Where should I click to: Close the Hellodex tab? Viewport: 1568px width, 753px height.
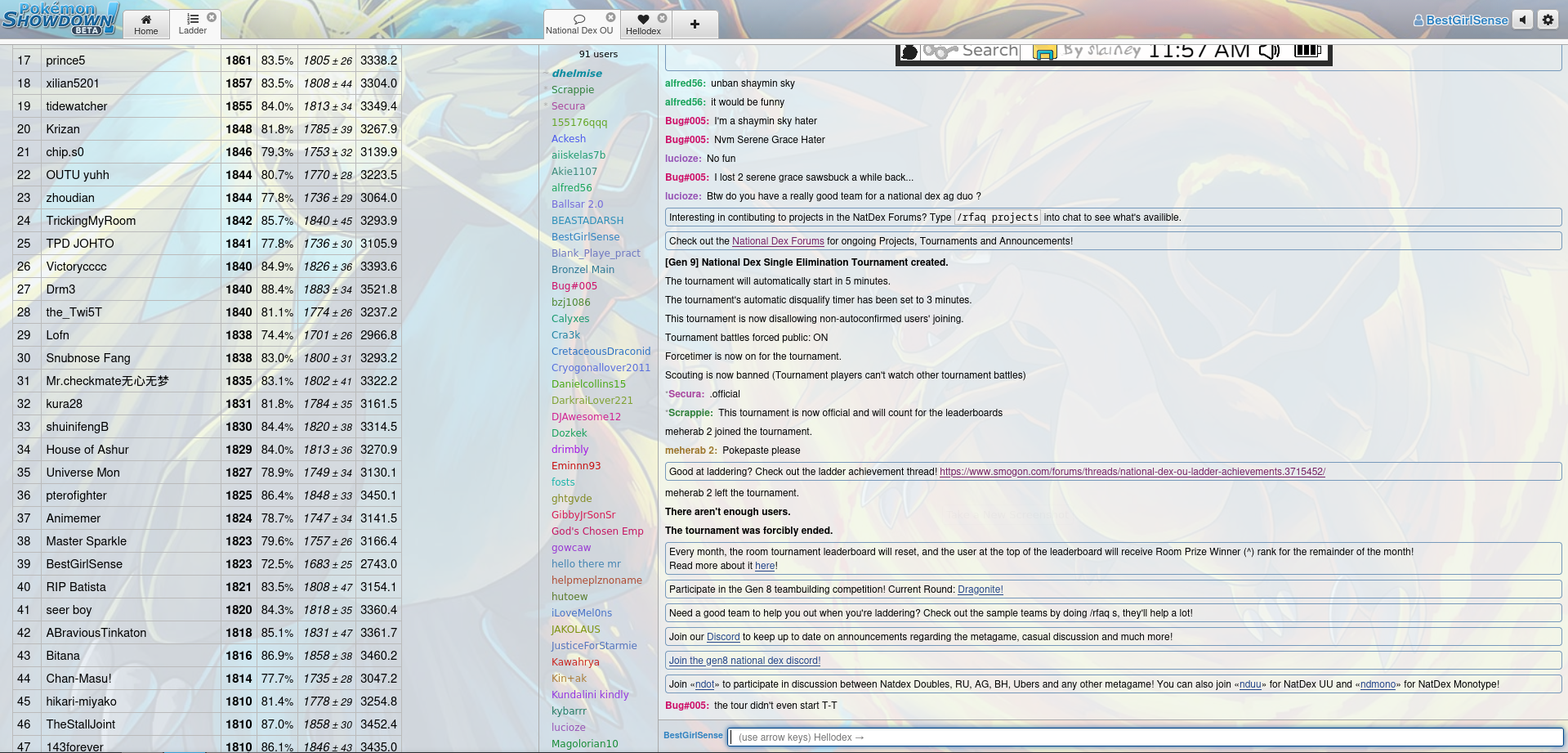pyautogui.click(x=663, y=18)
